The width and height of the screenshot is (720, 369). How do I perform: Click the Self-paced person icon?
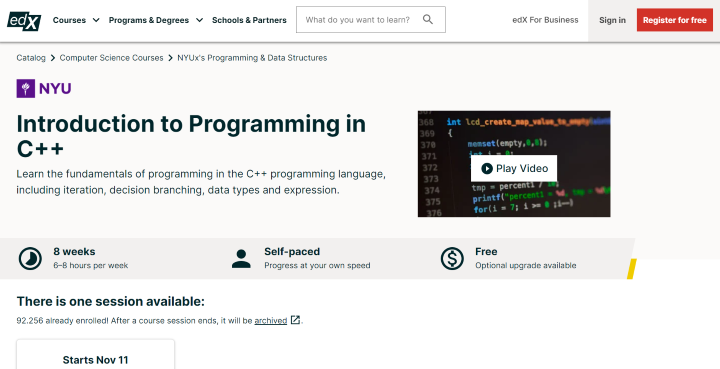(241, 258)
